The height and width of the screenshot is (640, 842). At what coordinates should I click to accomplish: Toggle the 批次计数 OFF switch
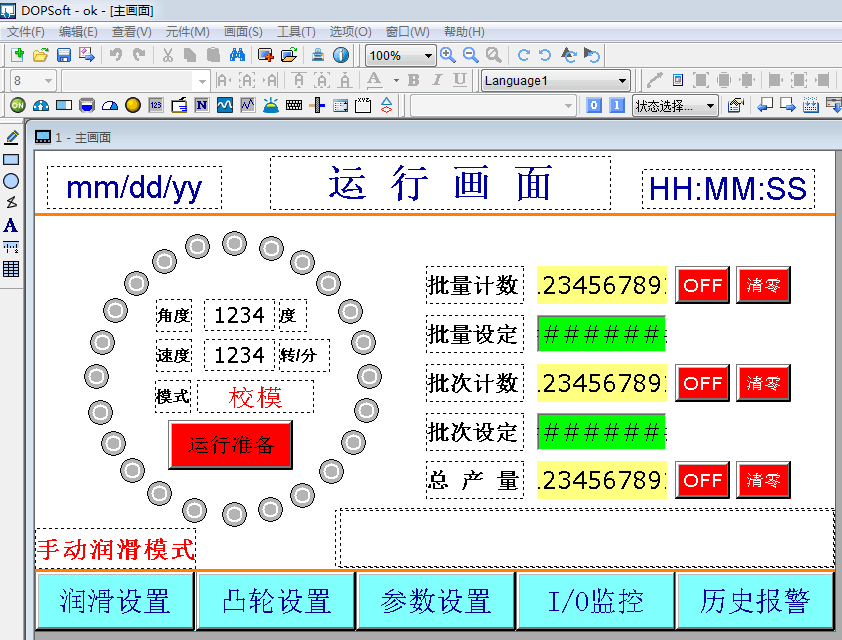pyautogui.click(x=703, y=383)
